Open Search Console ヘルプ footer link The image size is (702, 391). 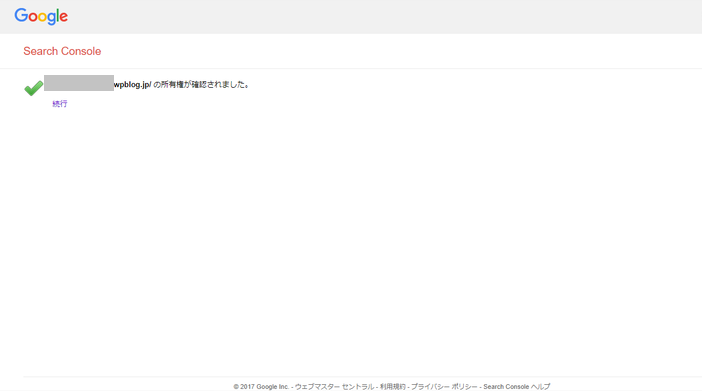[517, 387]
